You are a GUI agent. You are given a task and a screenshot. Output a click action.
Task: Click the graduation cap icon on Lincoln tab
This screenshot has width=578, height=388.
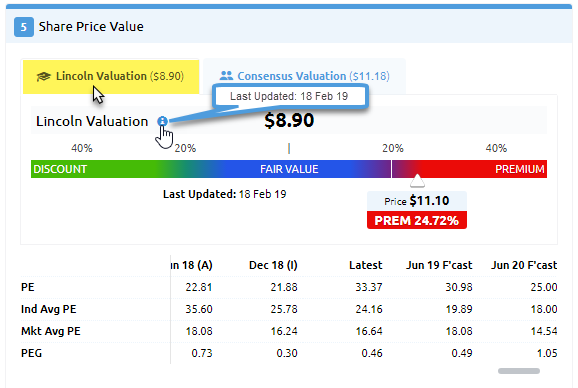click(43, 76)
